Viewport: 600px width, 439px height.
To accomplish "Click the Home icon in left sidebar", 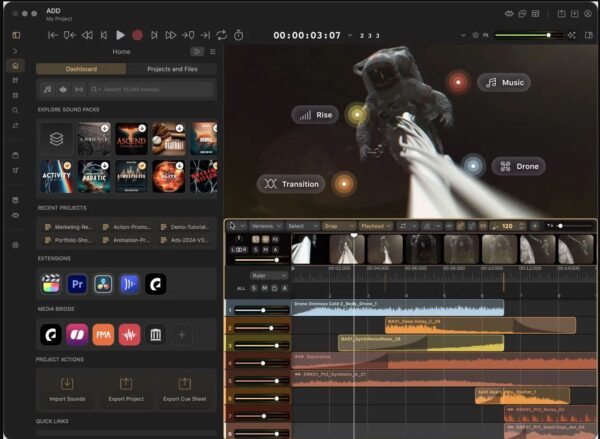I will pyautogui.click(x=15, y=65).
